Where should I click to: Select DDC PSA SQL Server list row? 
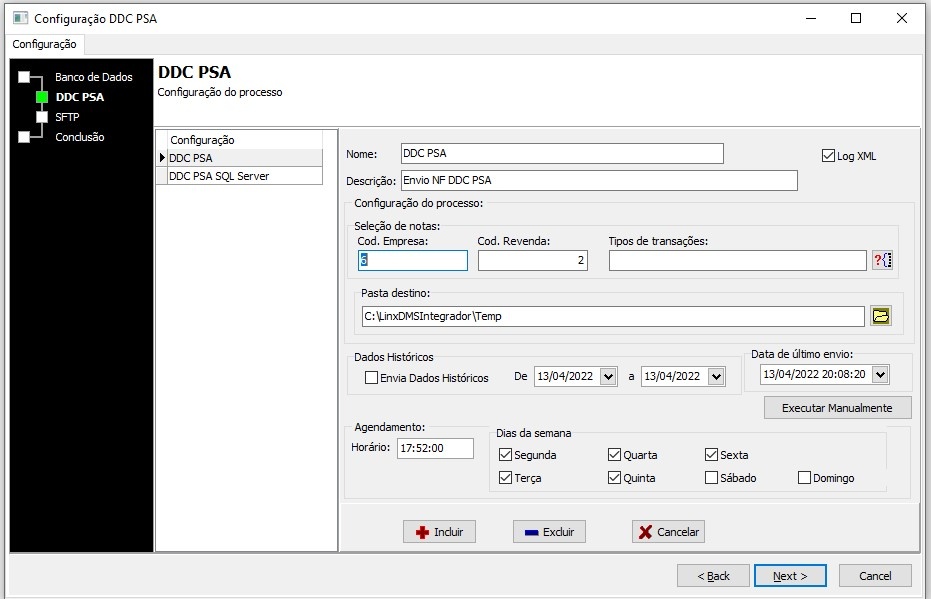coord(240,176)
